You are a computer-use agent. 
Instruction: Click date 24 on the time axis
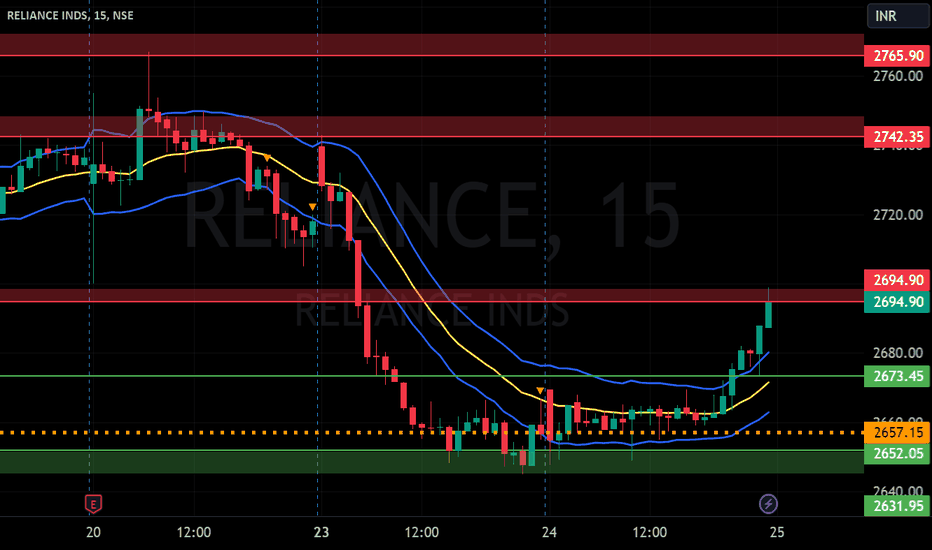tap(549, 532)
